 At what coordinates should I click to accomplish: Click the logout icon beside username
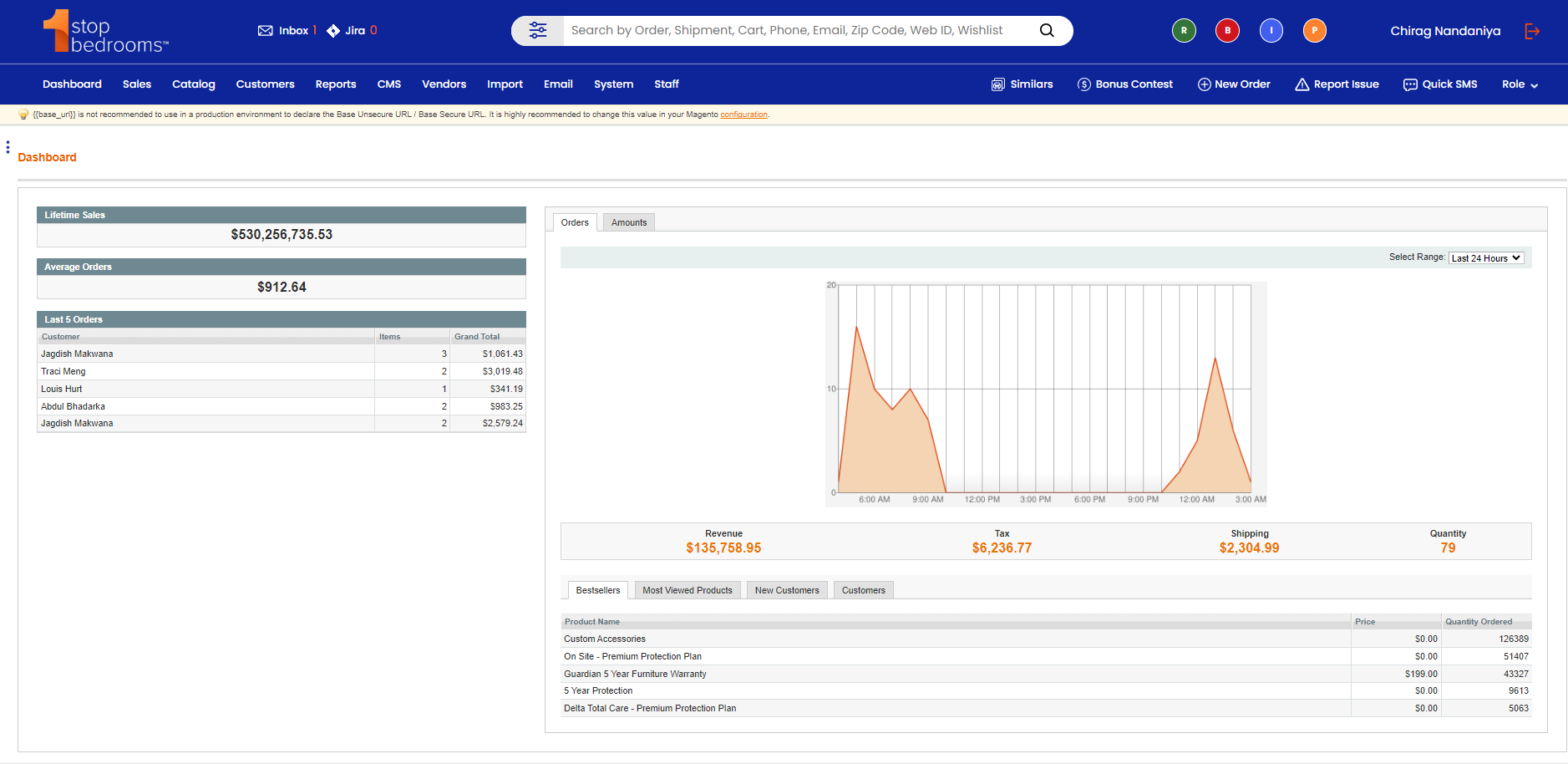coord(1531,31)
